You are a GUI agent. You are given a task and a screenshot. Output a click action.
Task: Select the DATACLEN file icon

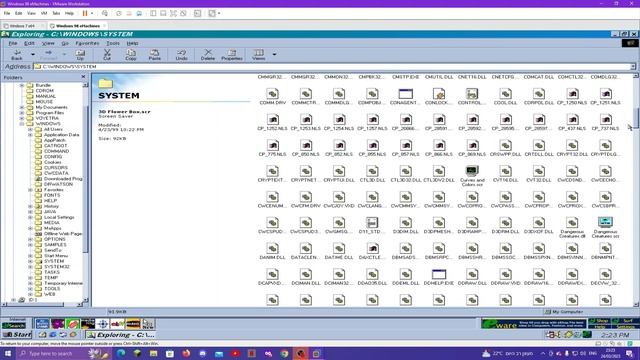click(x=306, y=248)
